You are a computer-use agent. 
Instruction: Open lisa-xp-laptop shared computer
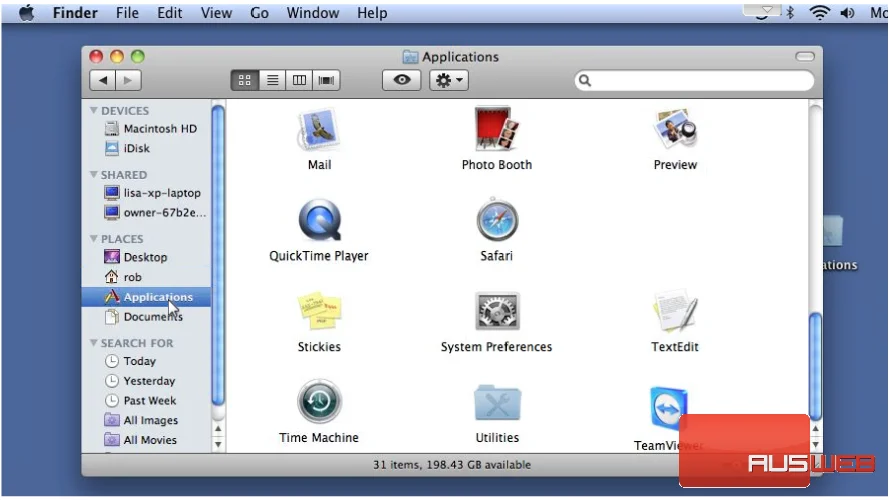[x=153, y=193]
